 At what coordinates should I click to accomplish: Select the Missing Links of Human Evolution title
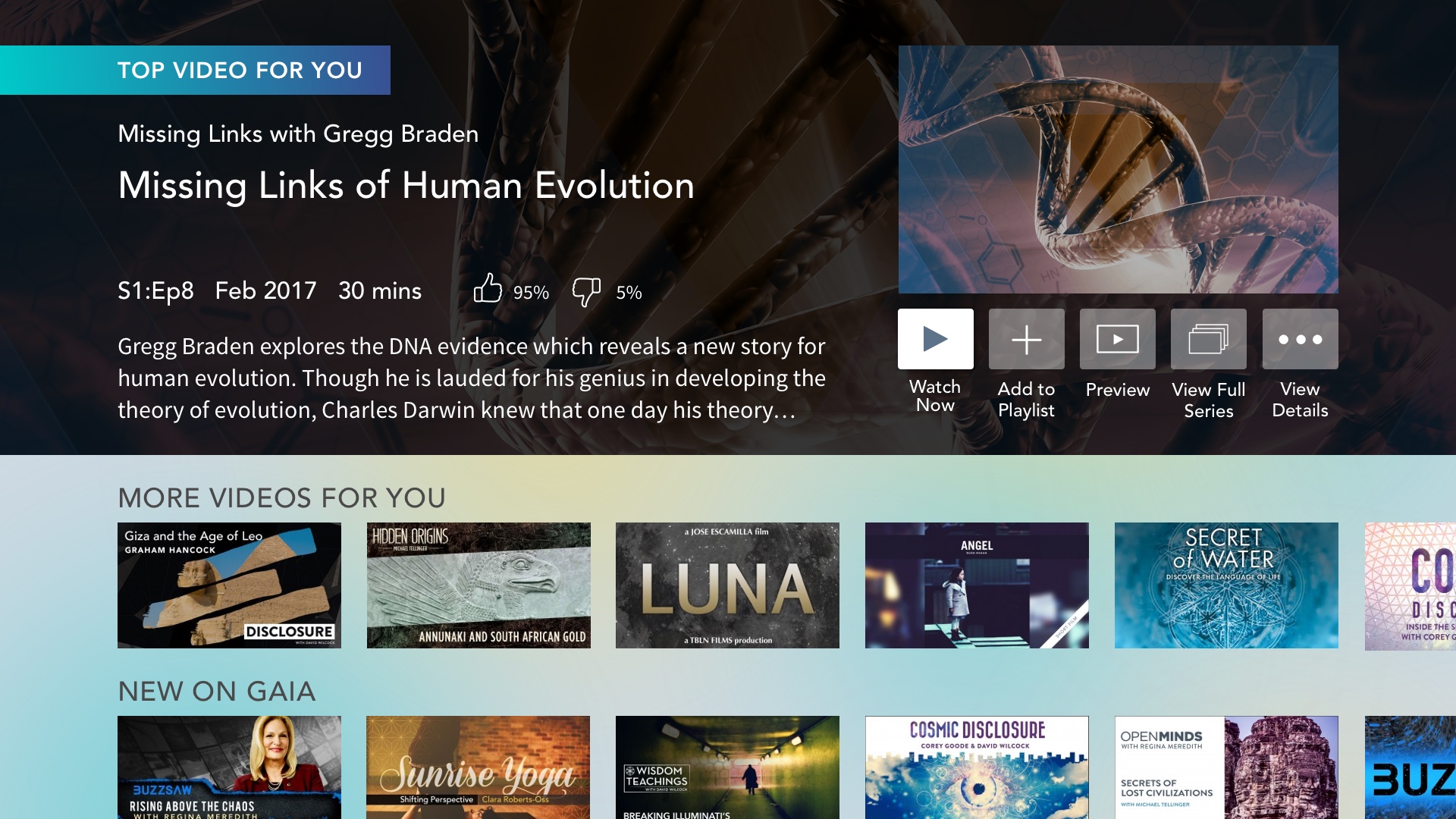(406, 185)
